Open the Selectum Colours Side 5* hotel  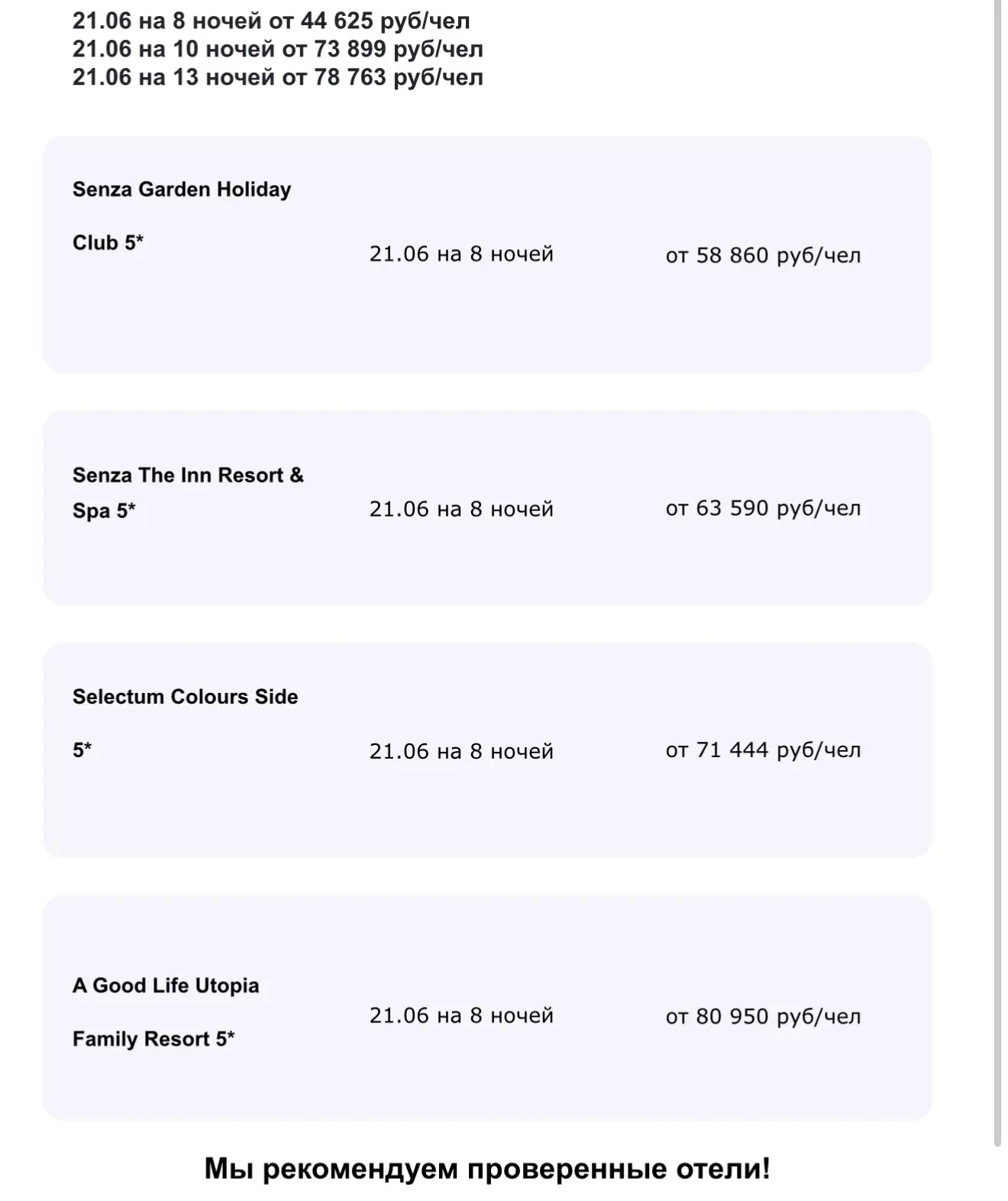click(x=185, y=723)
